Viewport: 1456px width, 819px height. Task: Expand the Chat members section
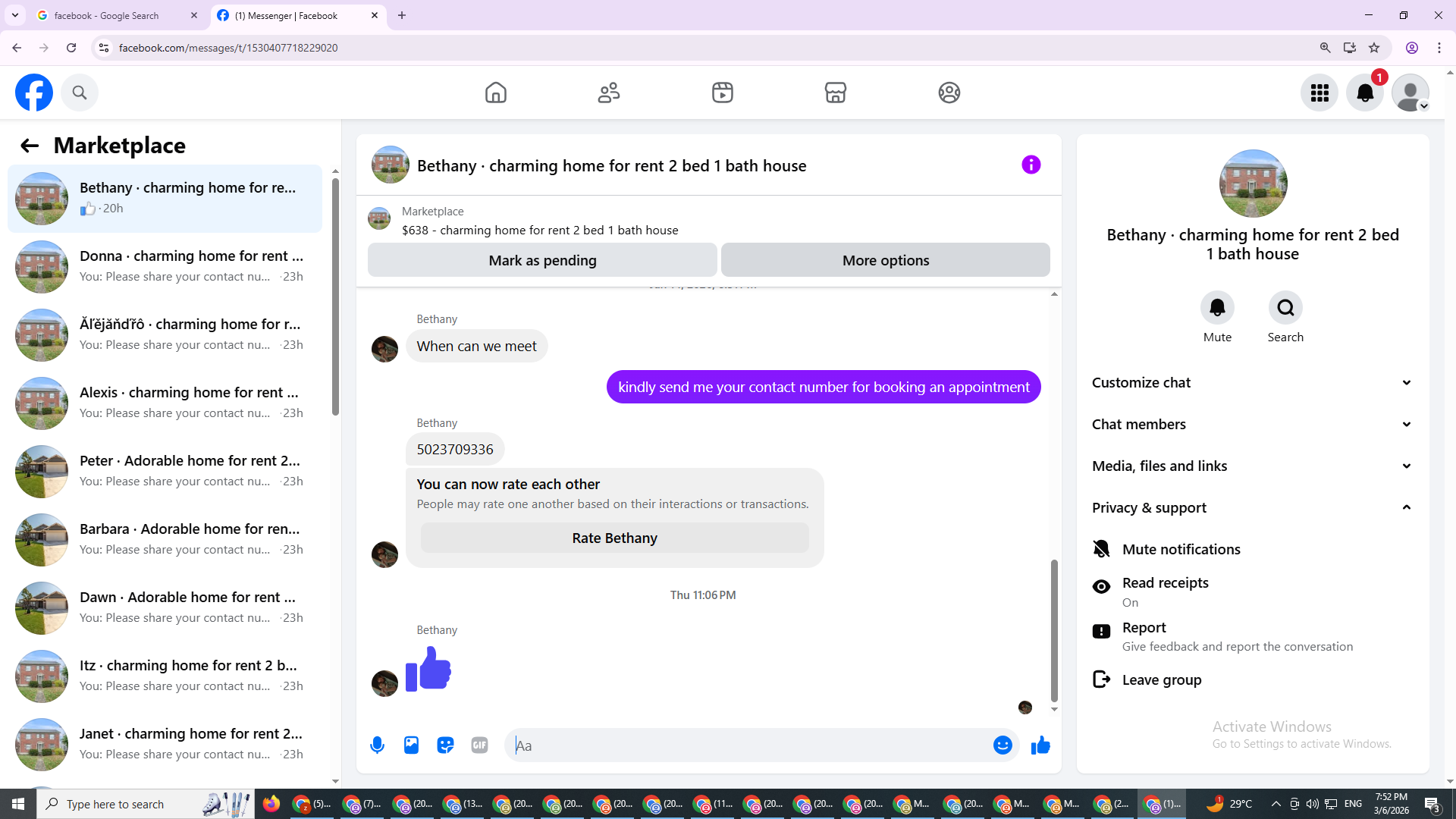tap(1252, 425)
